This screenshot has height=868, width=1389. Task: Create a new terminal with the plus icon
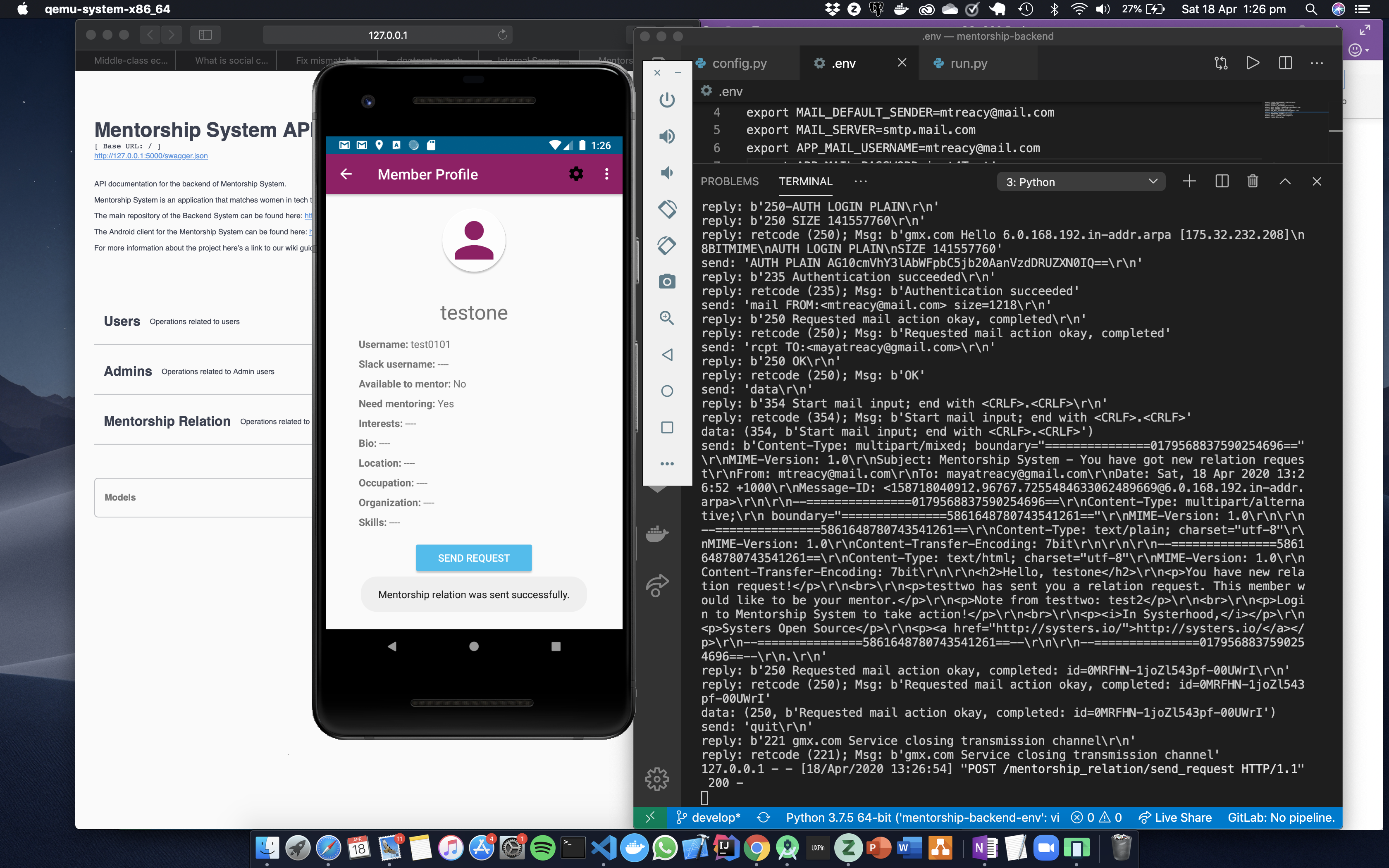click(x=1189, y=181)
